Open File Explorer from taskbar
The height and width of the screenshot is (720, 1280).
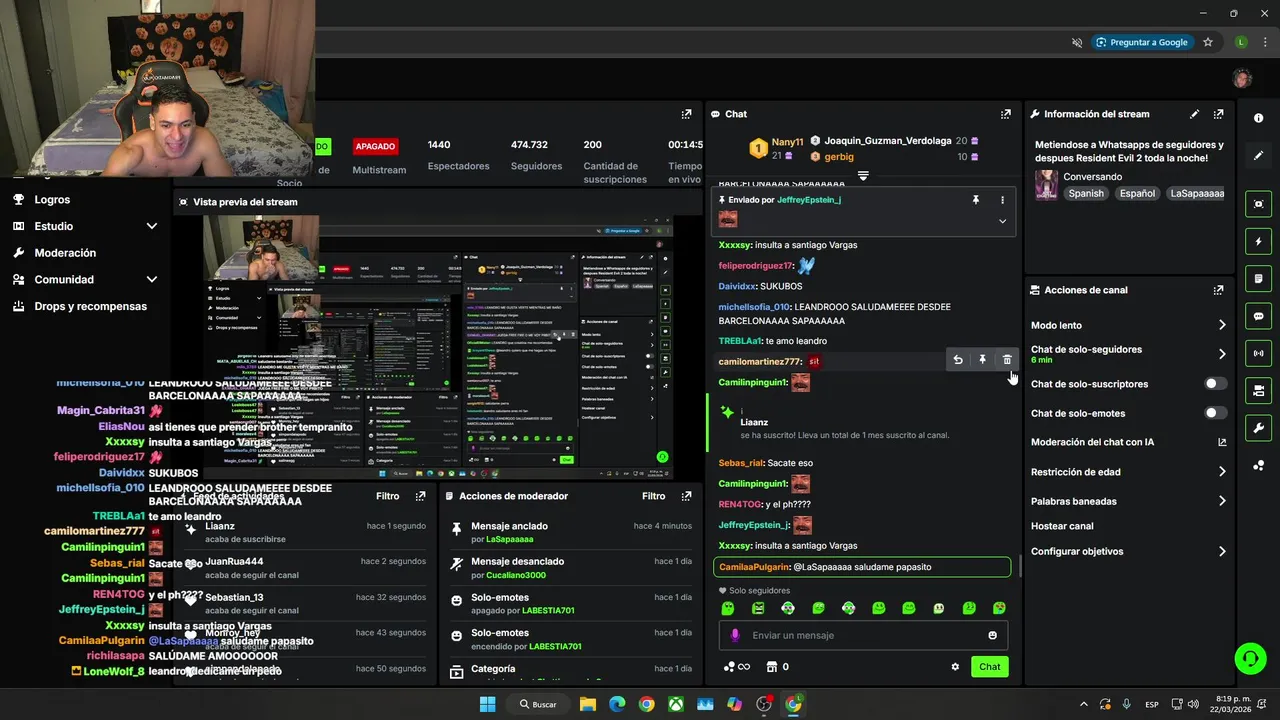tap(588, 704)
